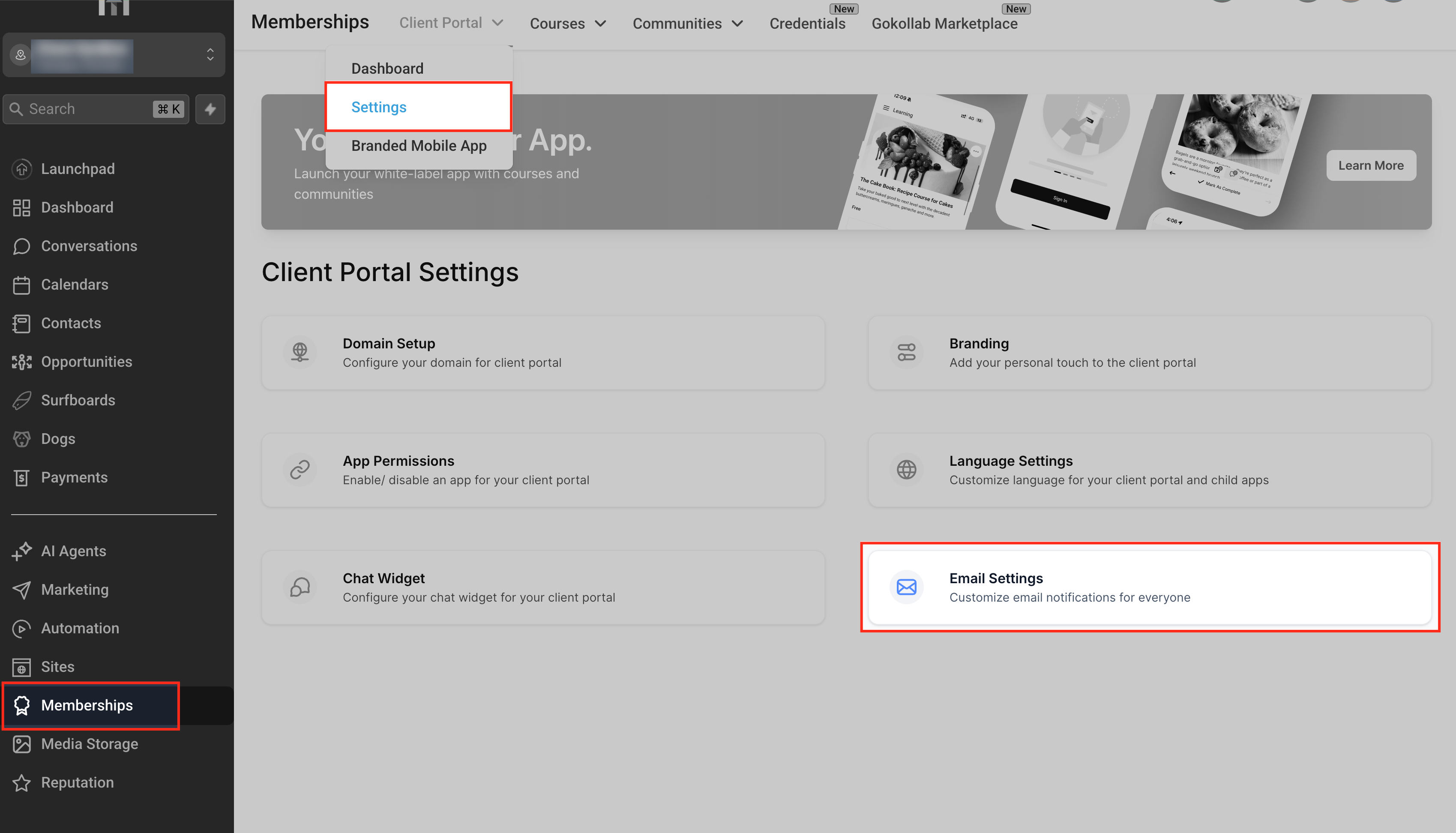Screen dimensions: 1456x833
Task: Click the Opportunities sidebar icon
Action: pyautogui.click(x=21, y=362)
